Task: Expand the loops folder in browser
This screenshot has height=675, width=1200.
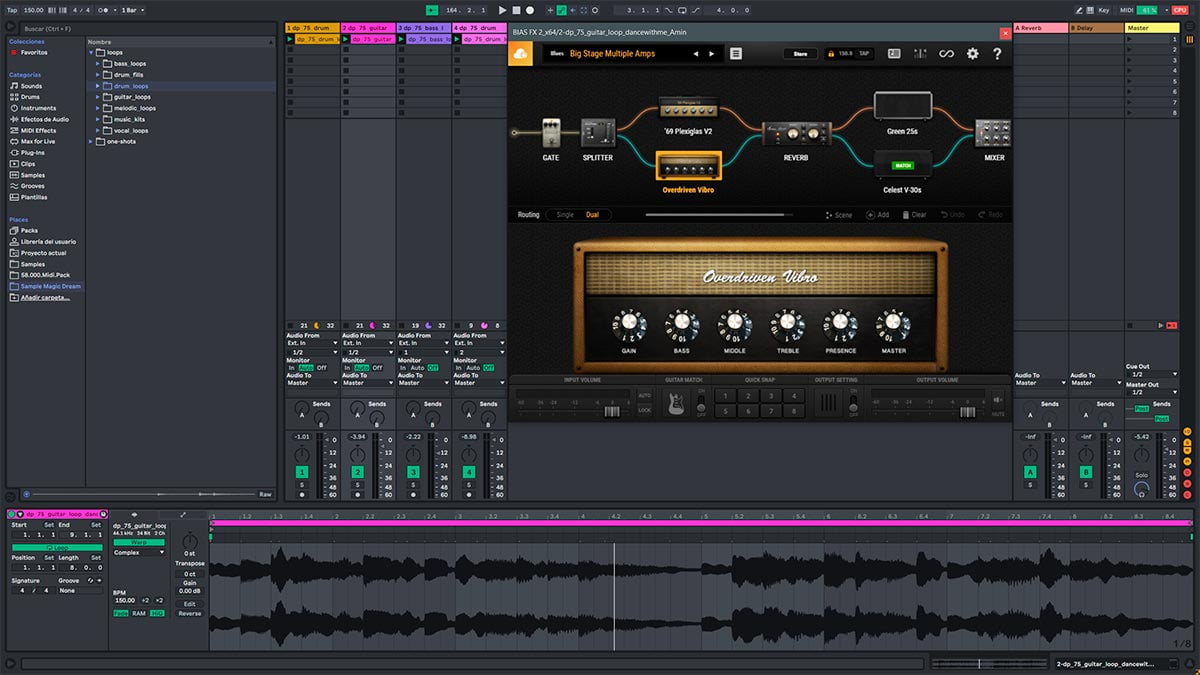Action: [93, 52]
